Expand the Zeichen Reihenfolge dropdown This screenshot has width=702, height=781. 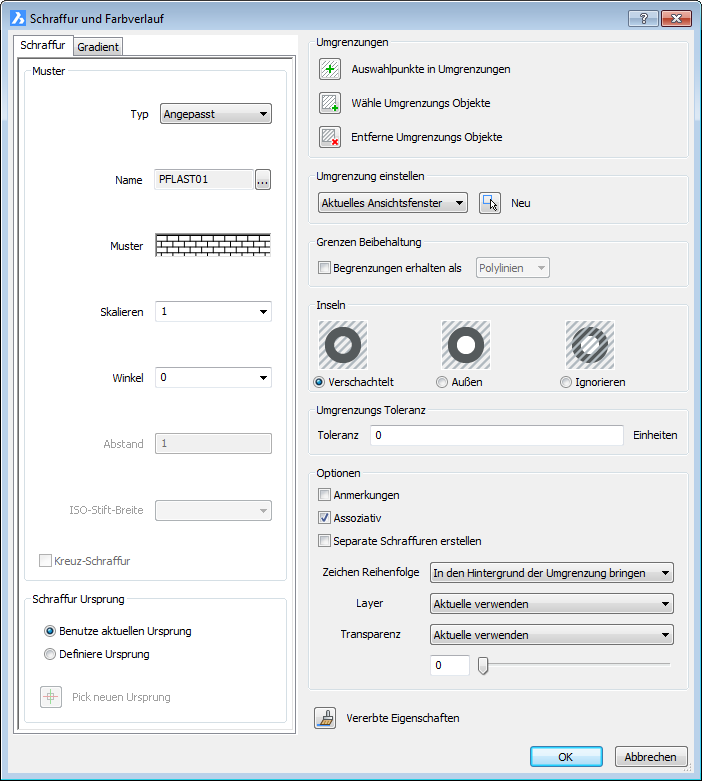551,573
